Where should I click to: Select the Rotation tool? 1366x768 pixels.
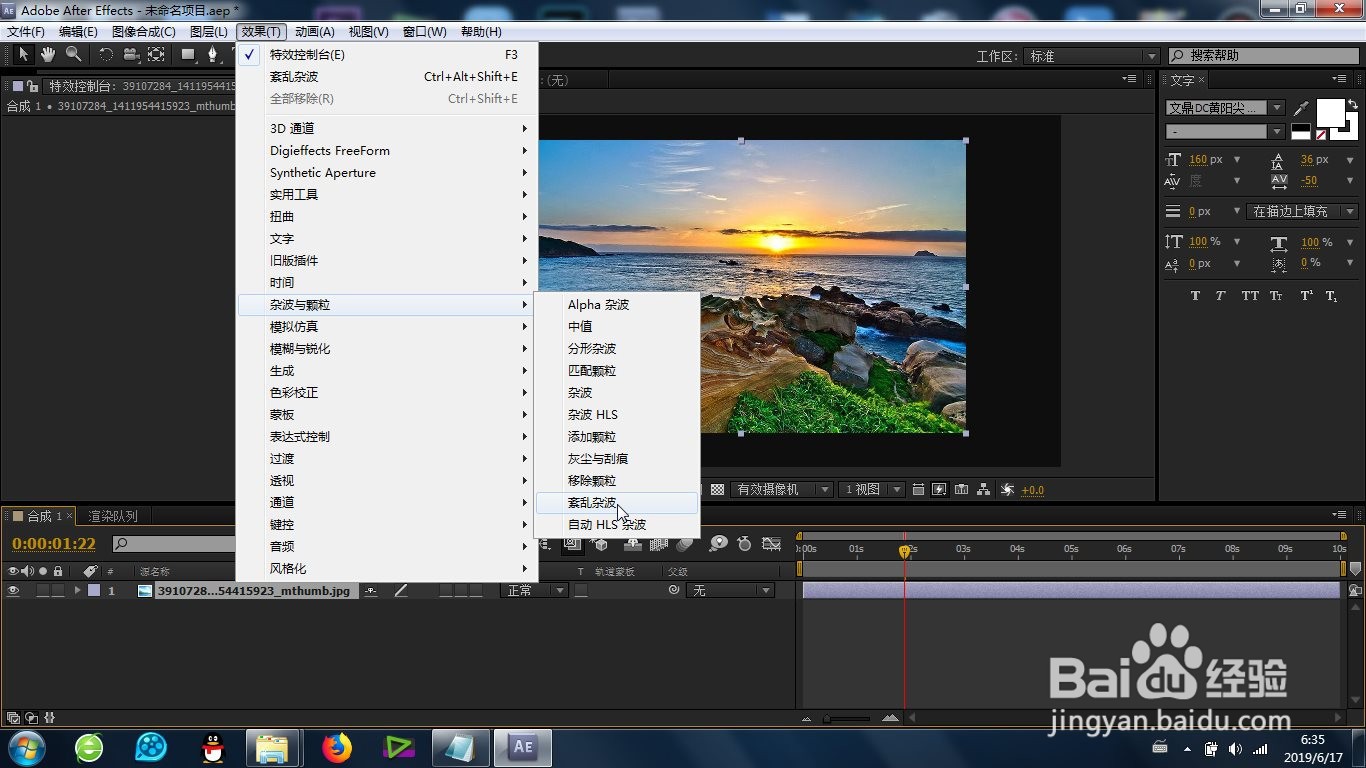point(108,54)
